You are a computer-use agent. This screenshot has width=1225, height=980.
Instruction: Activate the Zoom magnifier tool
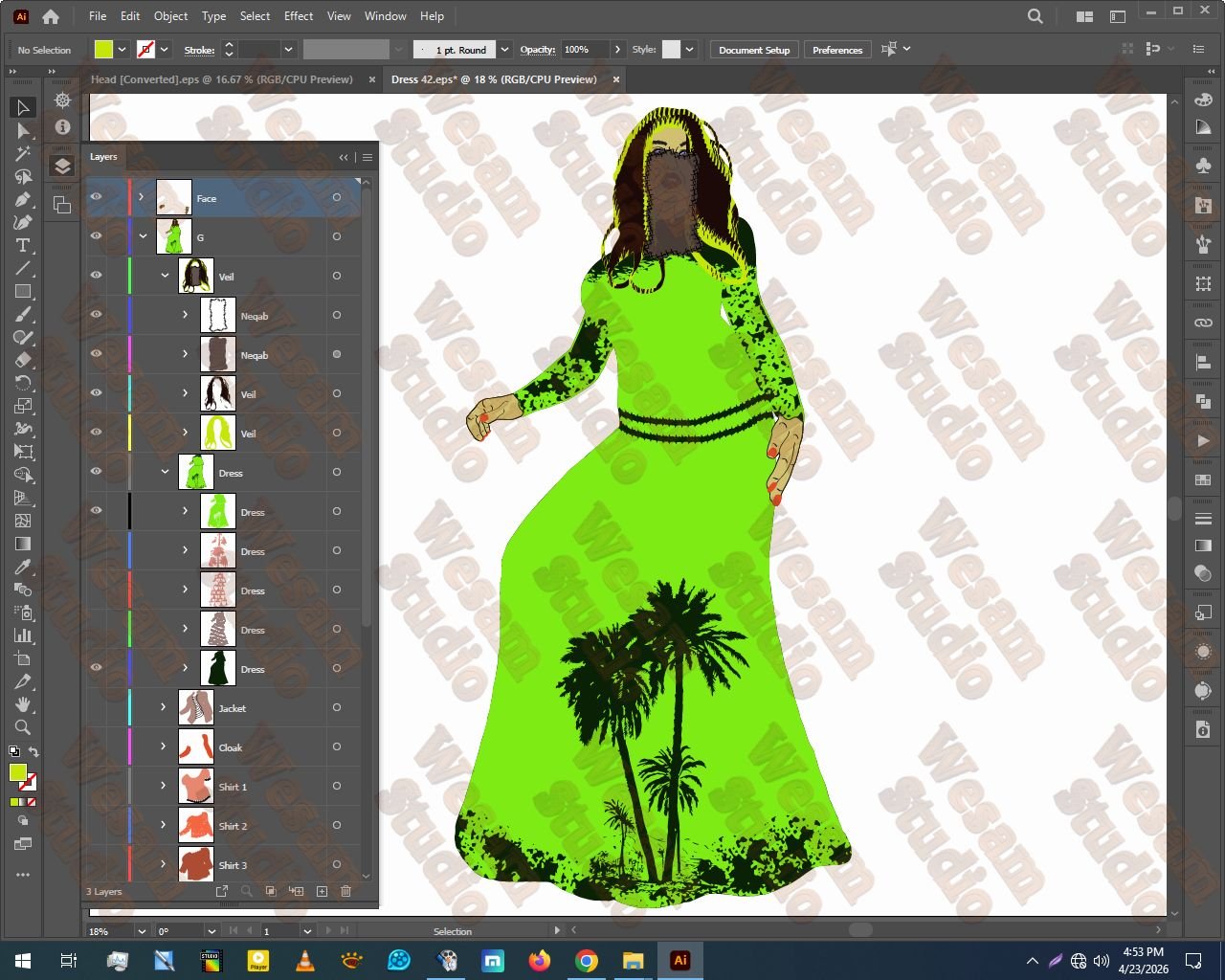(23, 727)
